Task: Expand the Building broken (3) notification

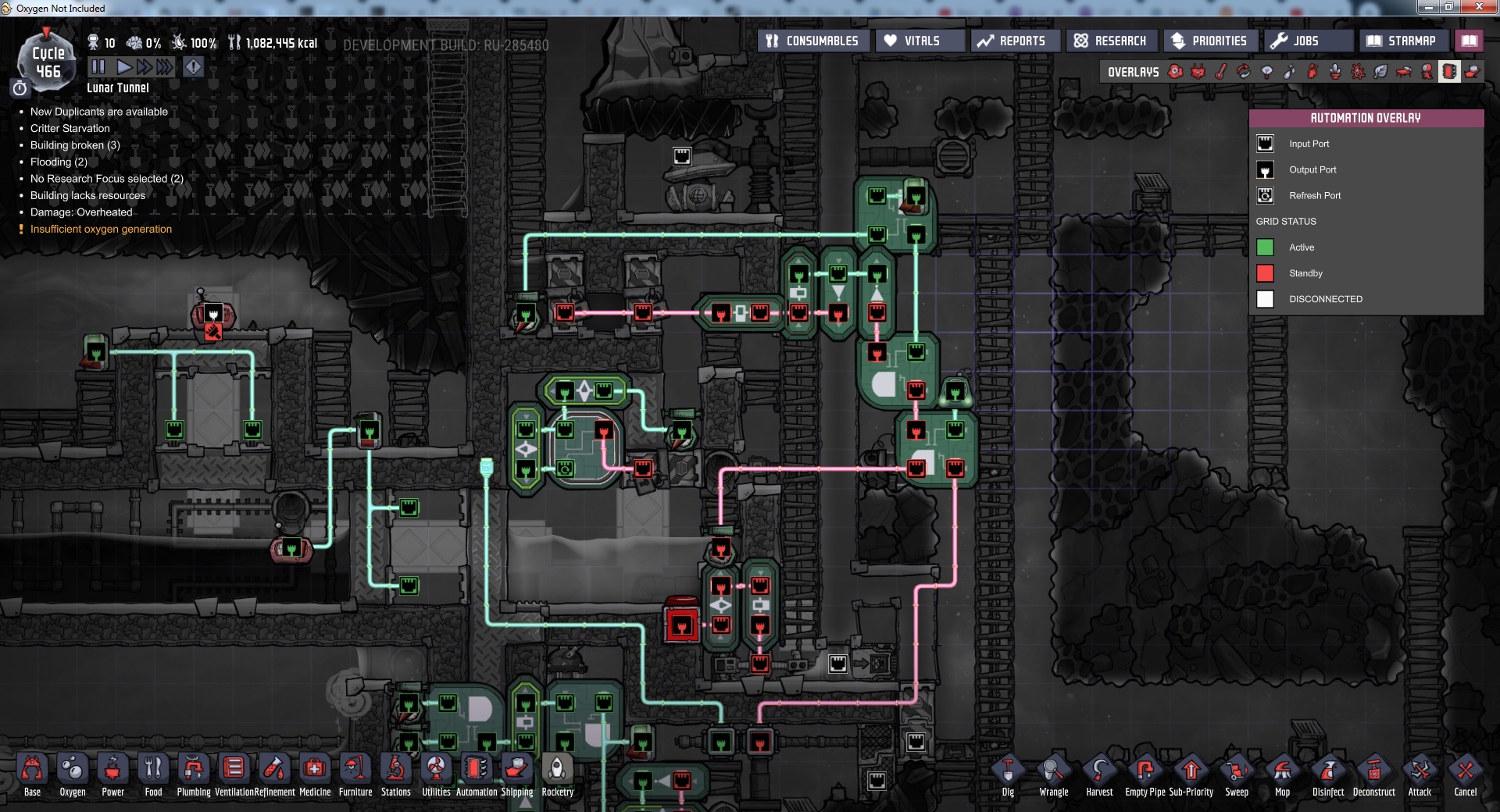Action: pyautogui.click(x=75, y=145)
